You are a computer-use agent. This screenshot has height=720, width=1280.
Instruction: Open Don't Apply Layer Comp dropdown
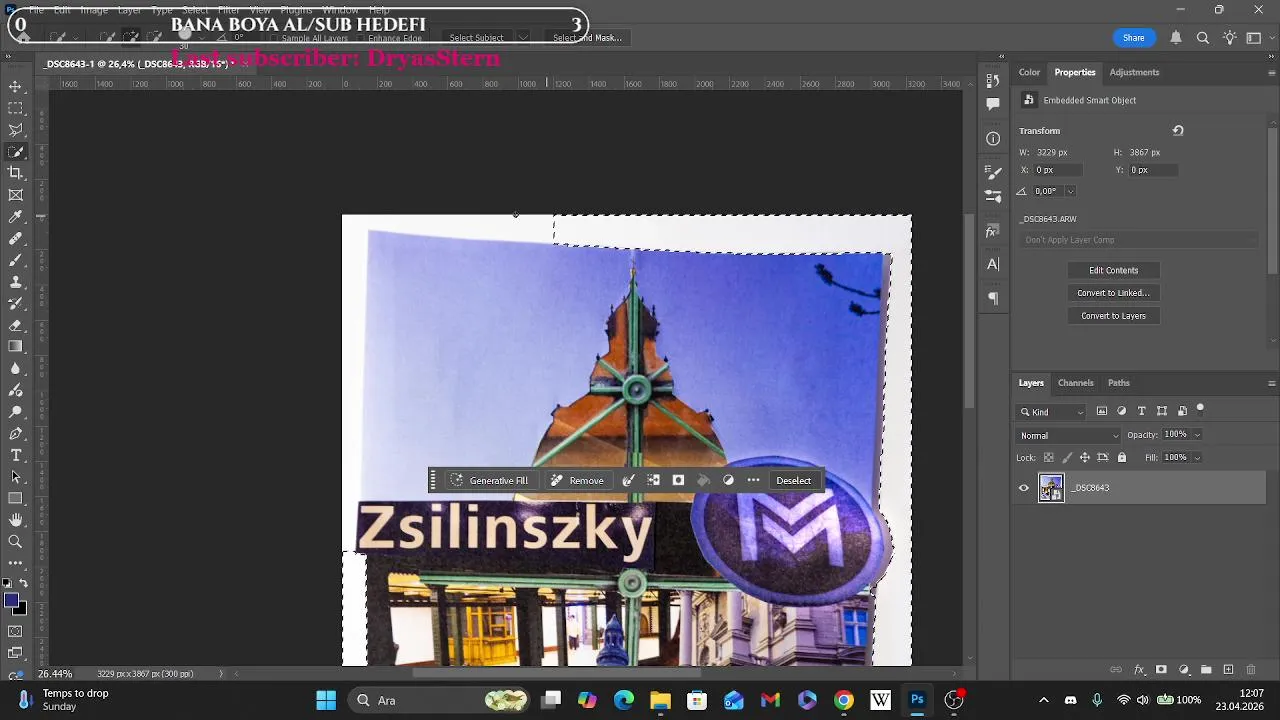[x=1140, y=240]
